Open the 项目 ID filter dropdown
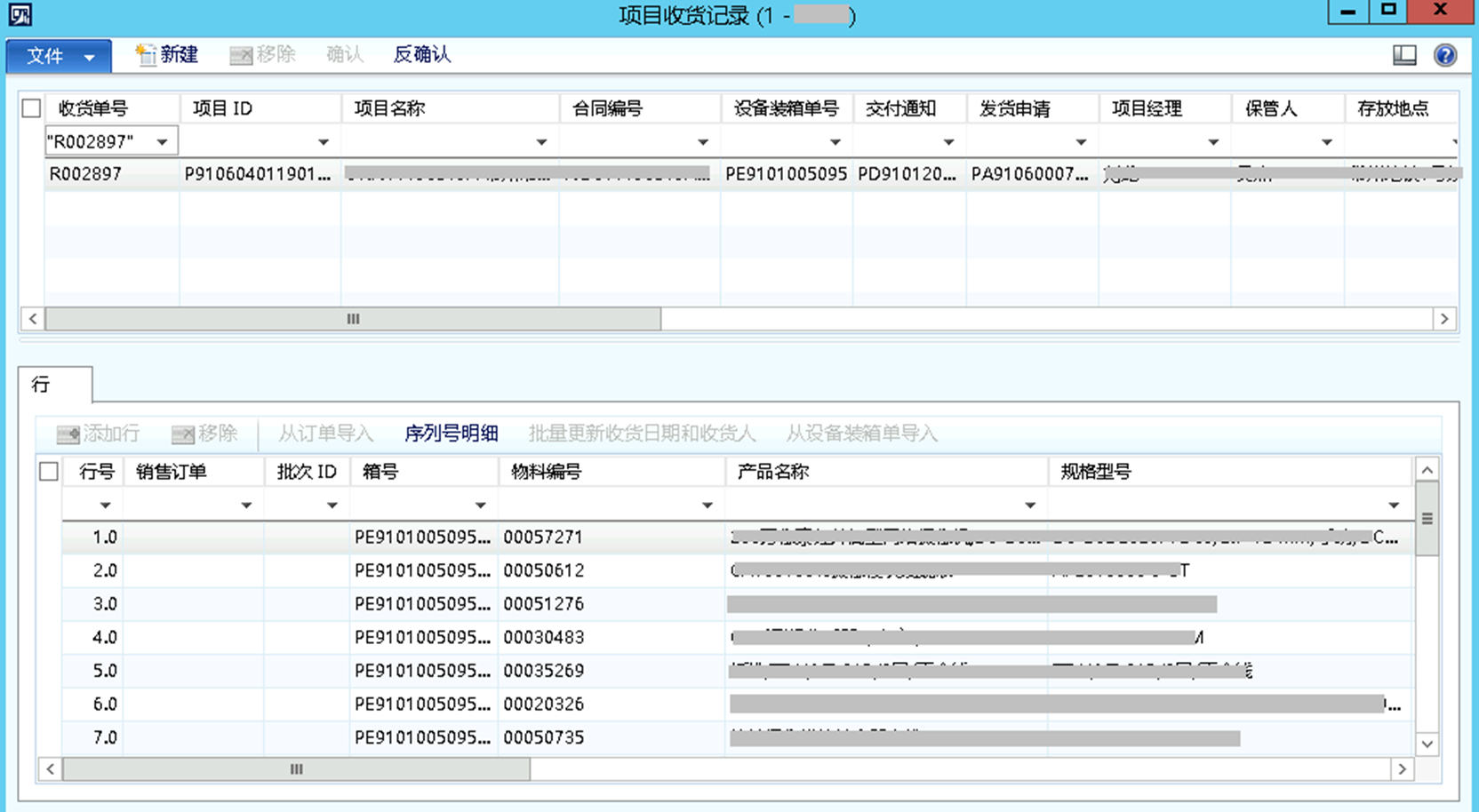Image resolution: width=1479 pixels, height=812 pixels. (324, 141)
